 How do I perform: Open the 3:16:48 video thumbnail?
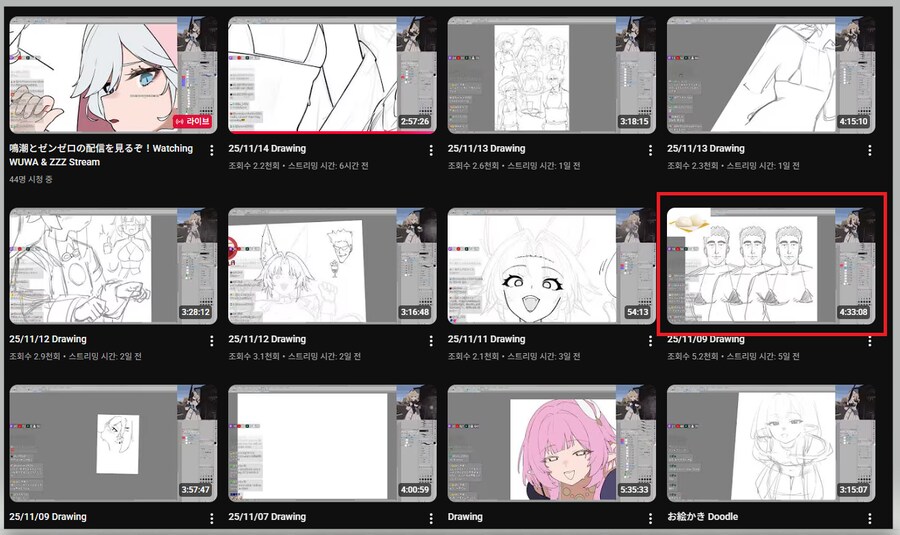(332, 266)
